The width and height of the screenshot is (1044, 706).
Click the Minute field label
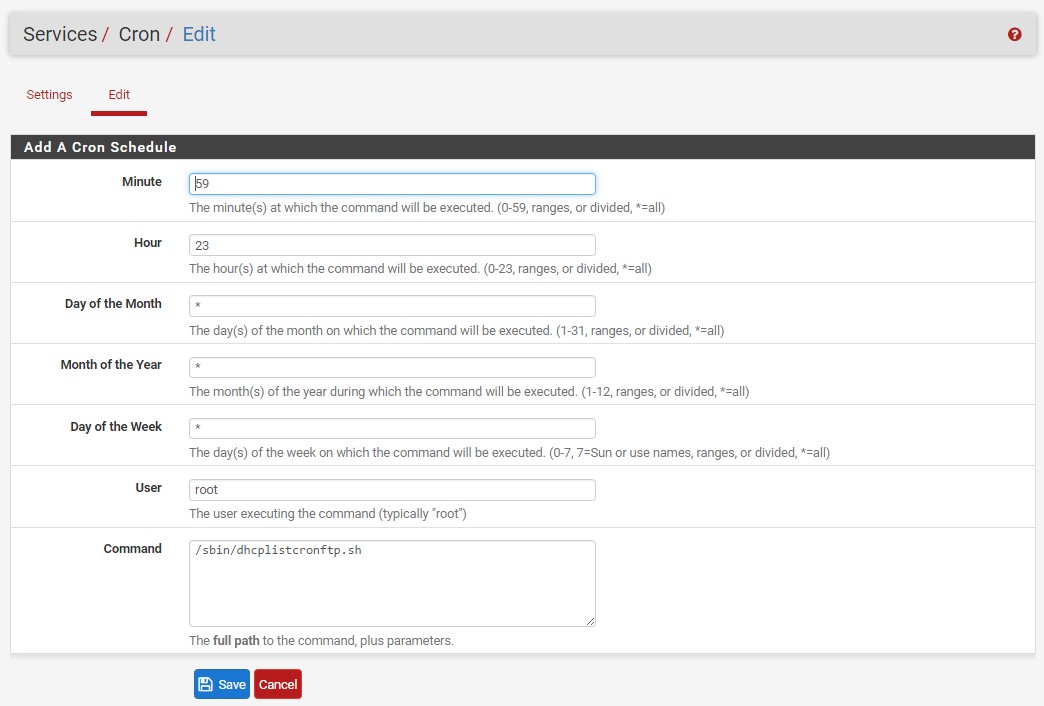(142, 182)
